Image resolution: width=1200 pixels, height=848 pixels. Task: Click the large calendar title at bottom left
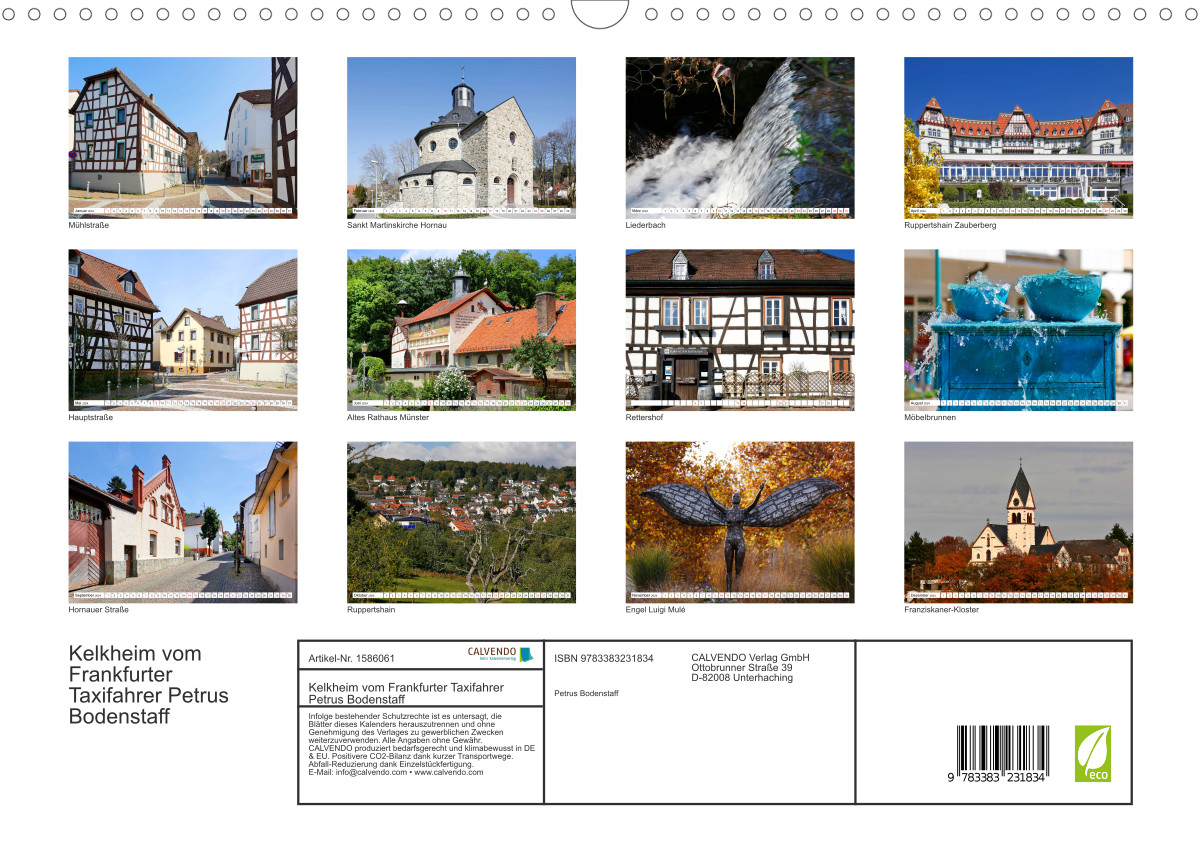pos(148,685)
